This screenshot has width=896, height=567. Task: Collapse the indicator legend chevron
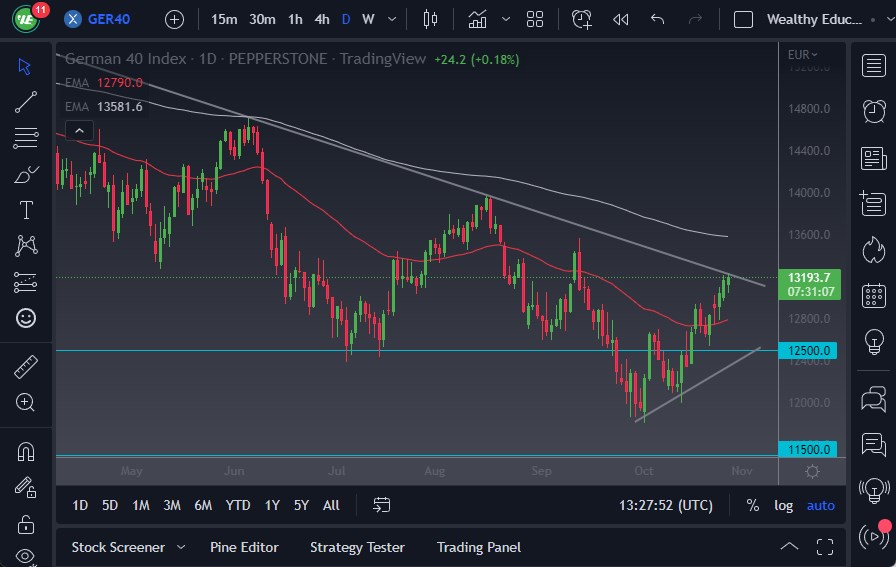pos(79,130)
